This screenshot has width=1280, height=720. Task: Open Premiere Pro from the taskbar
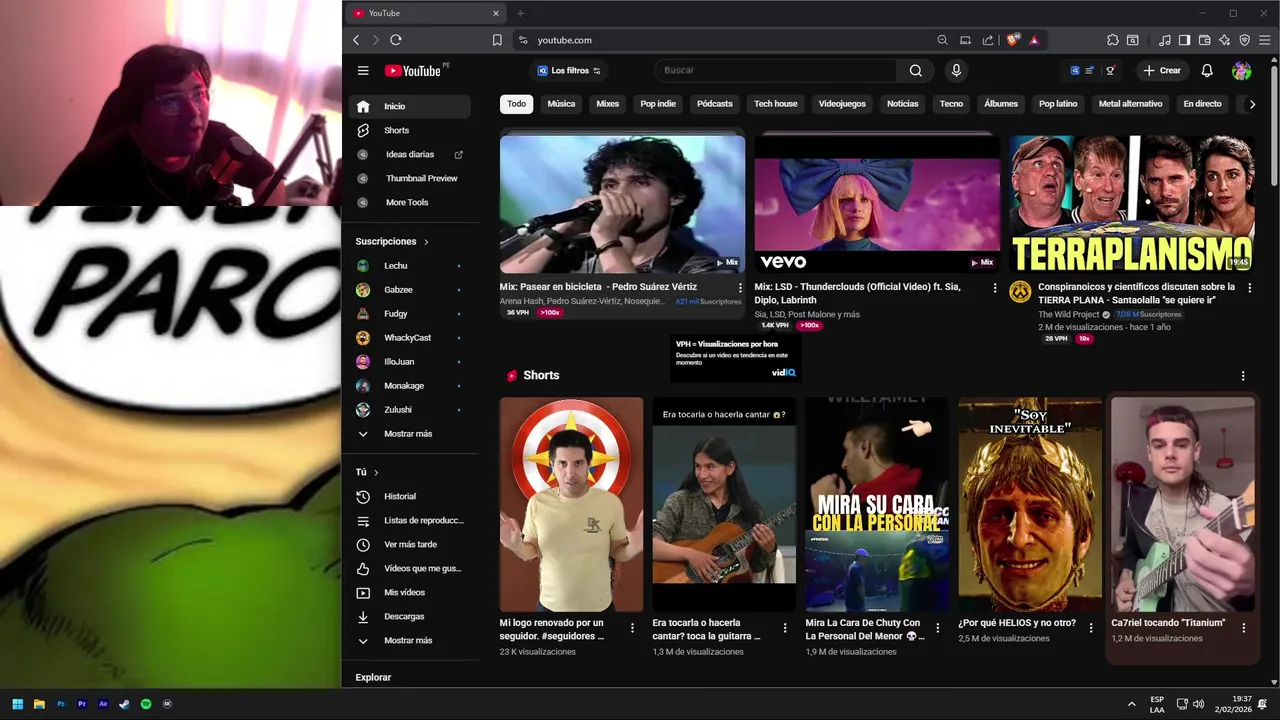[82, 704]
